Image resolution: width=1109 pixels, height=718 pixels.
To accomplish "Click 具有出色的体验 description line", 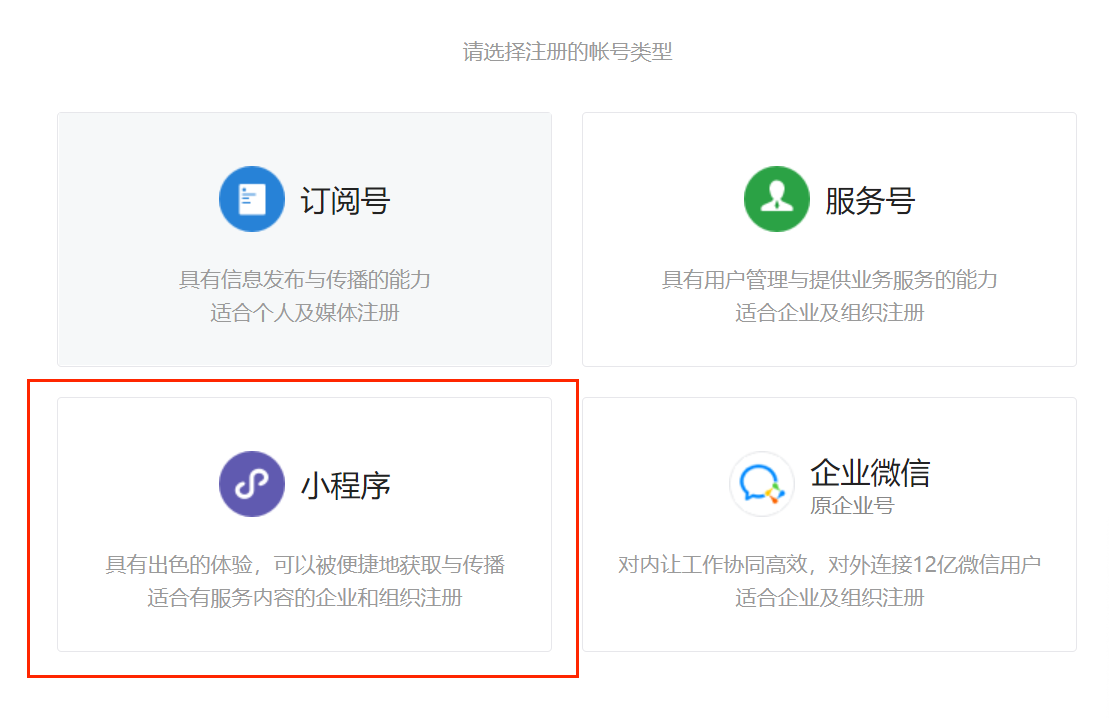I will point(304,564).
